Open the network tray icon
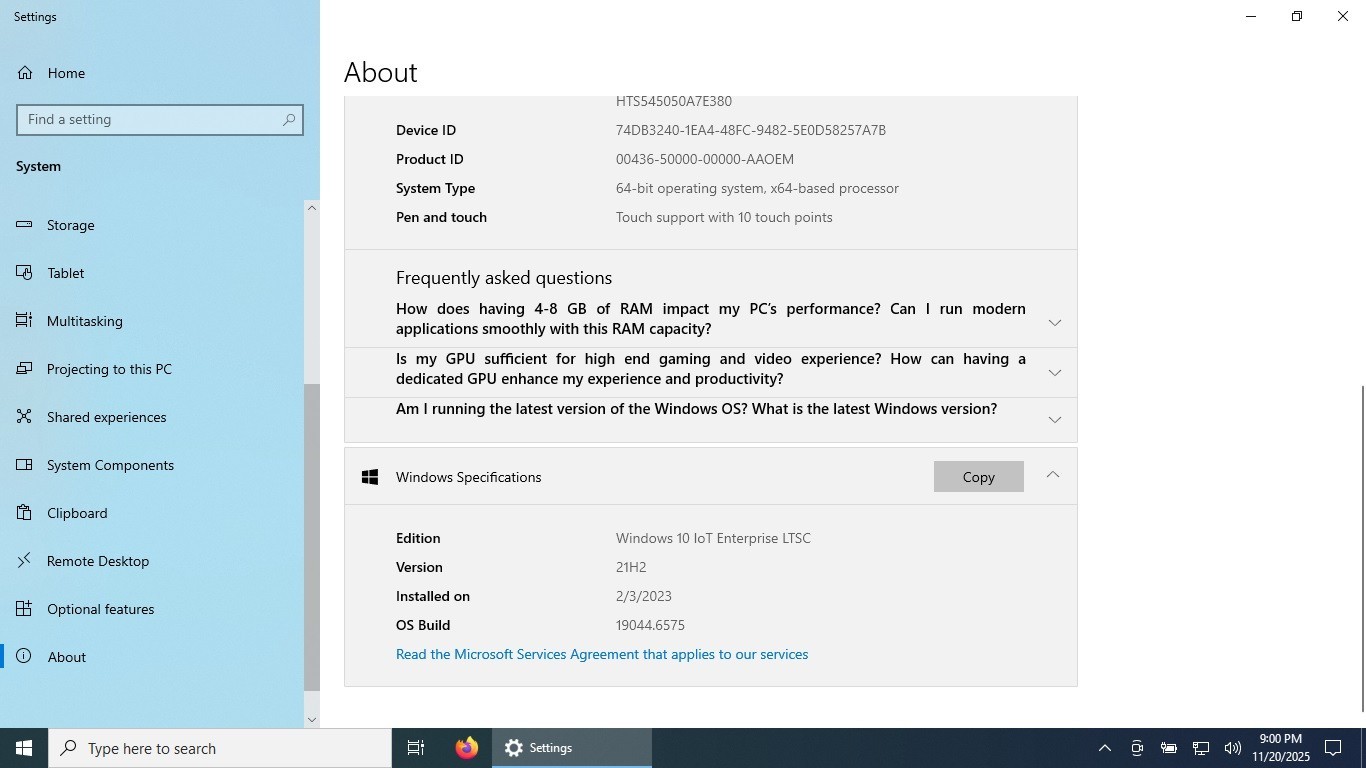Viewport: 1366px width, 768px height. click(1201, 748)
